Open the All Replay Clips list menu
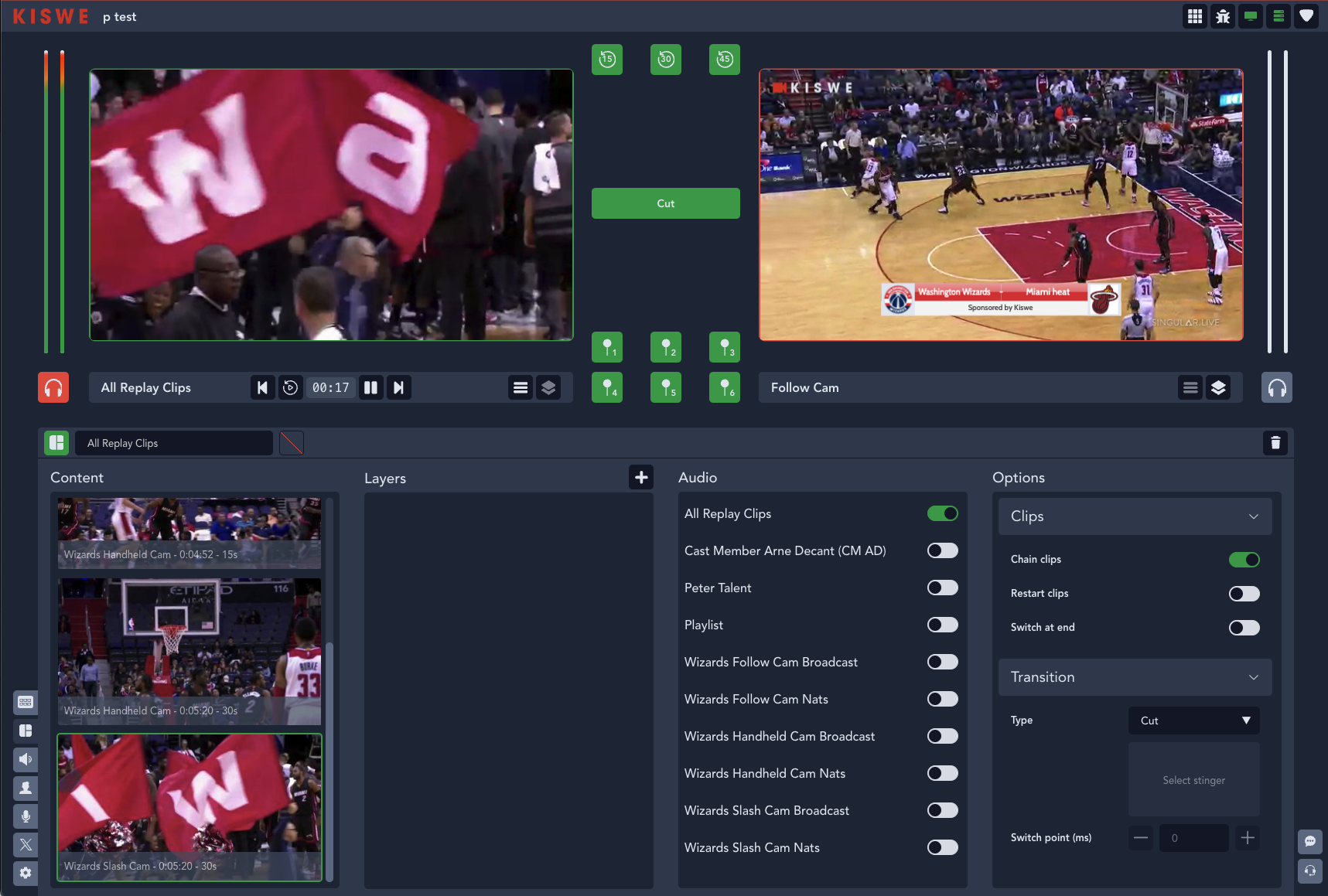This screenshot has width=1328, height=896. (521, 387)
